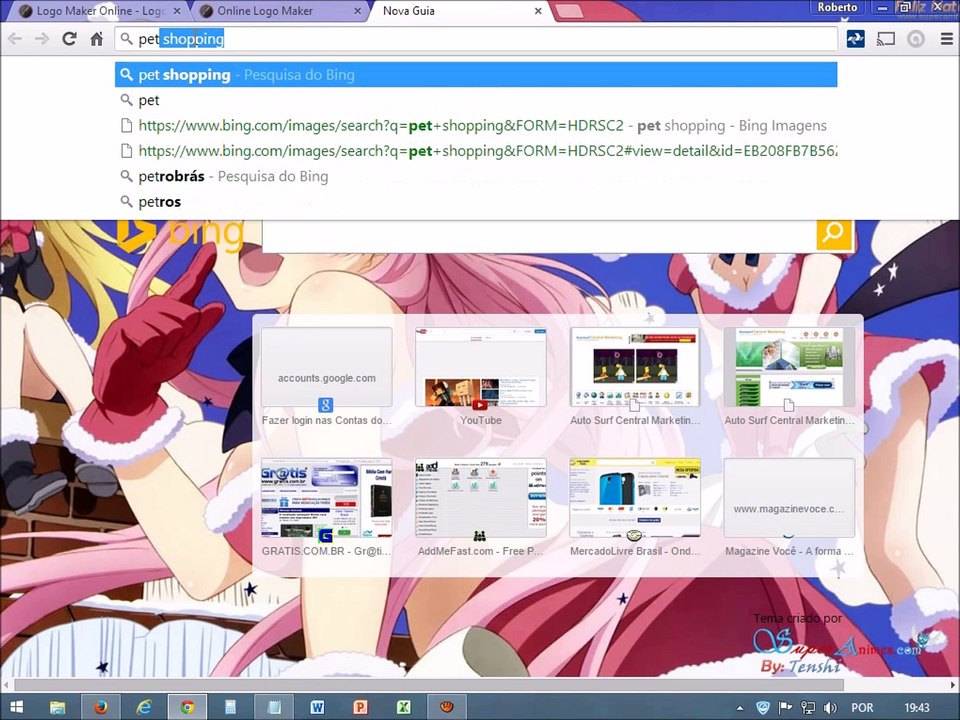Click the orange Bing search button

point(834,233)
